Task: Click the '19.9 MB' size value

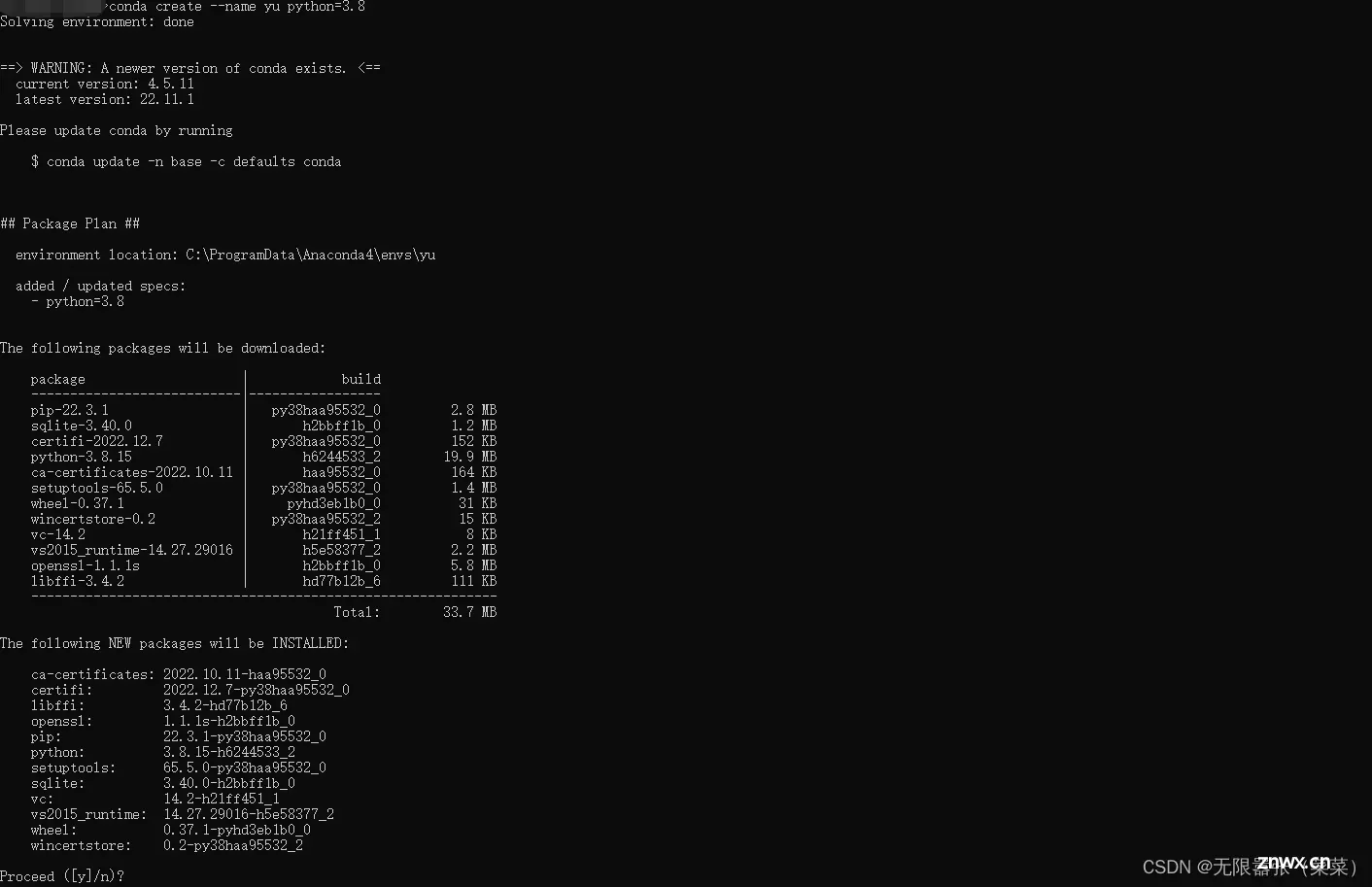Action: click(x=470, y=457)
